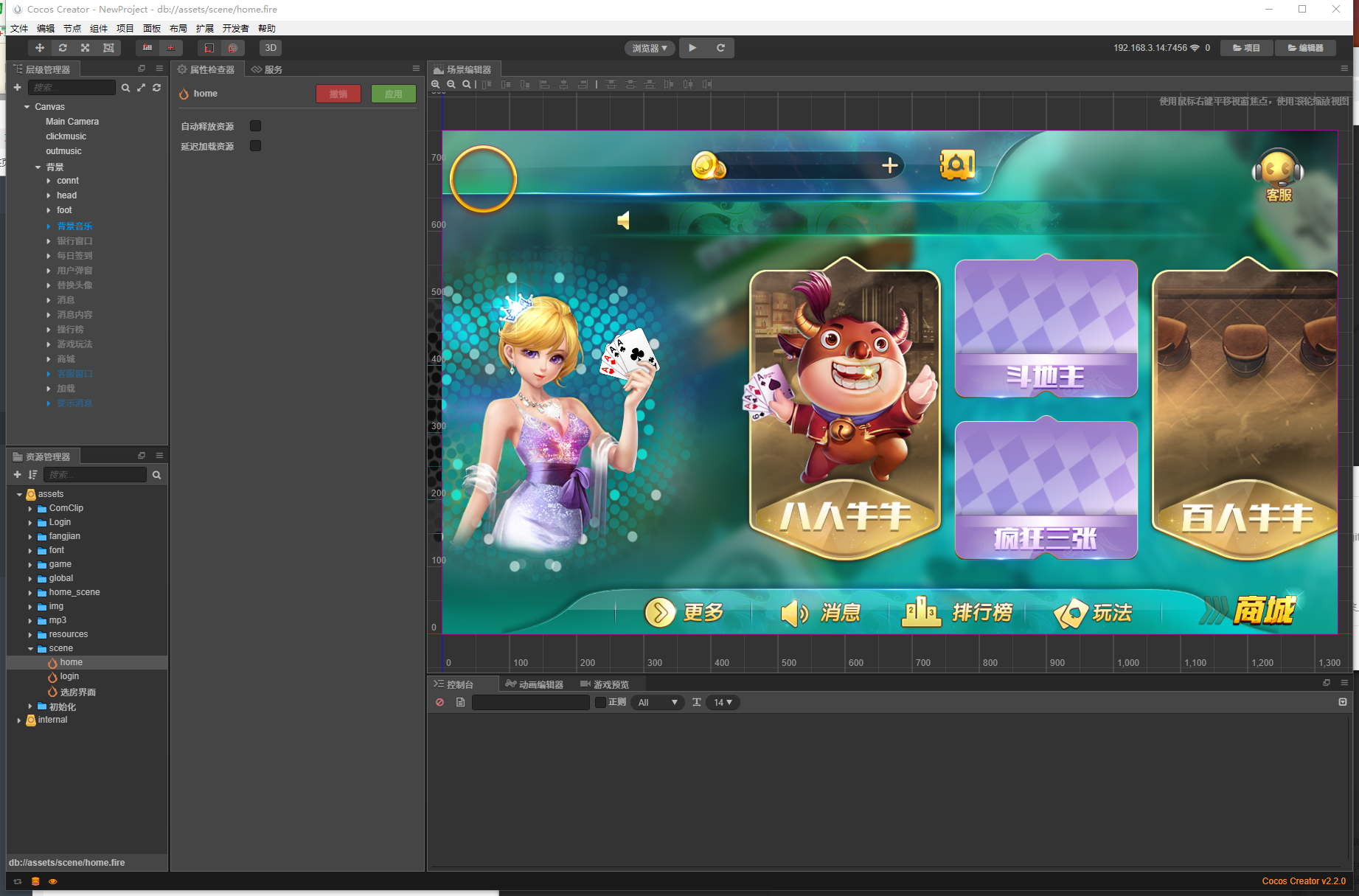Click the align bottom edges icon
1359x896 pixels.
pyautogui.click(x=525, y=84)
